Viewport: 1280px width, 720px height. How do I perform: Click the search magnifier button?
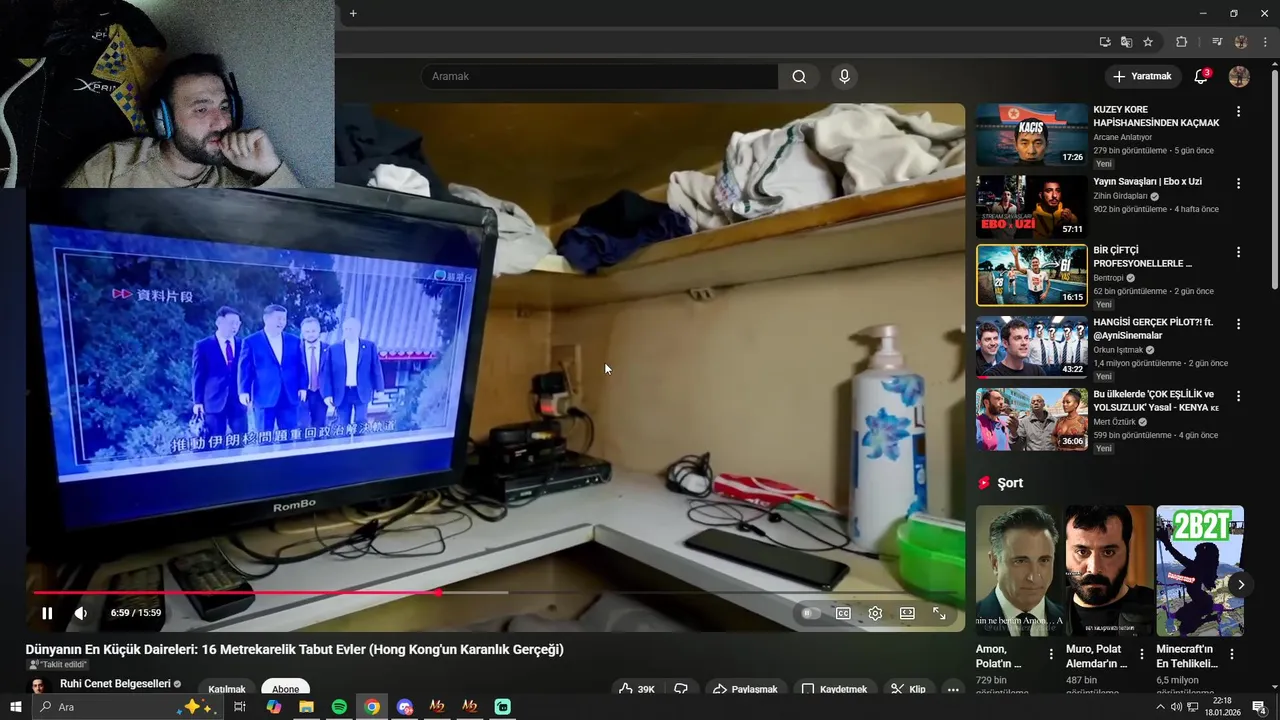pos(799,76)
